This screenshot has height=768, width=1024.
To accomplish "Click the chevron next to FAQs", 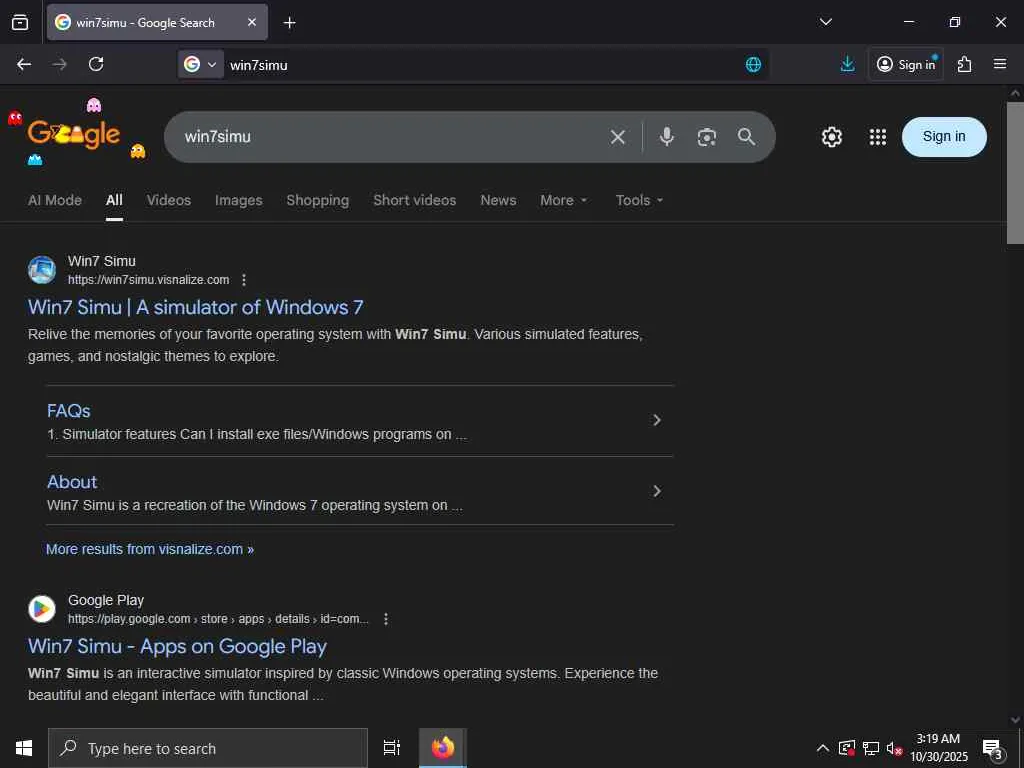I will (x=657, y=420).
